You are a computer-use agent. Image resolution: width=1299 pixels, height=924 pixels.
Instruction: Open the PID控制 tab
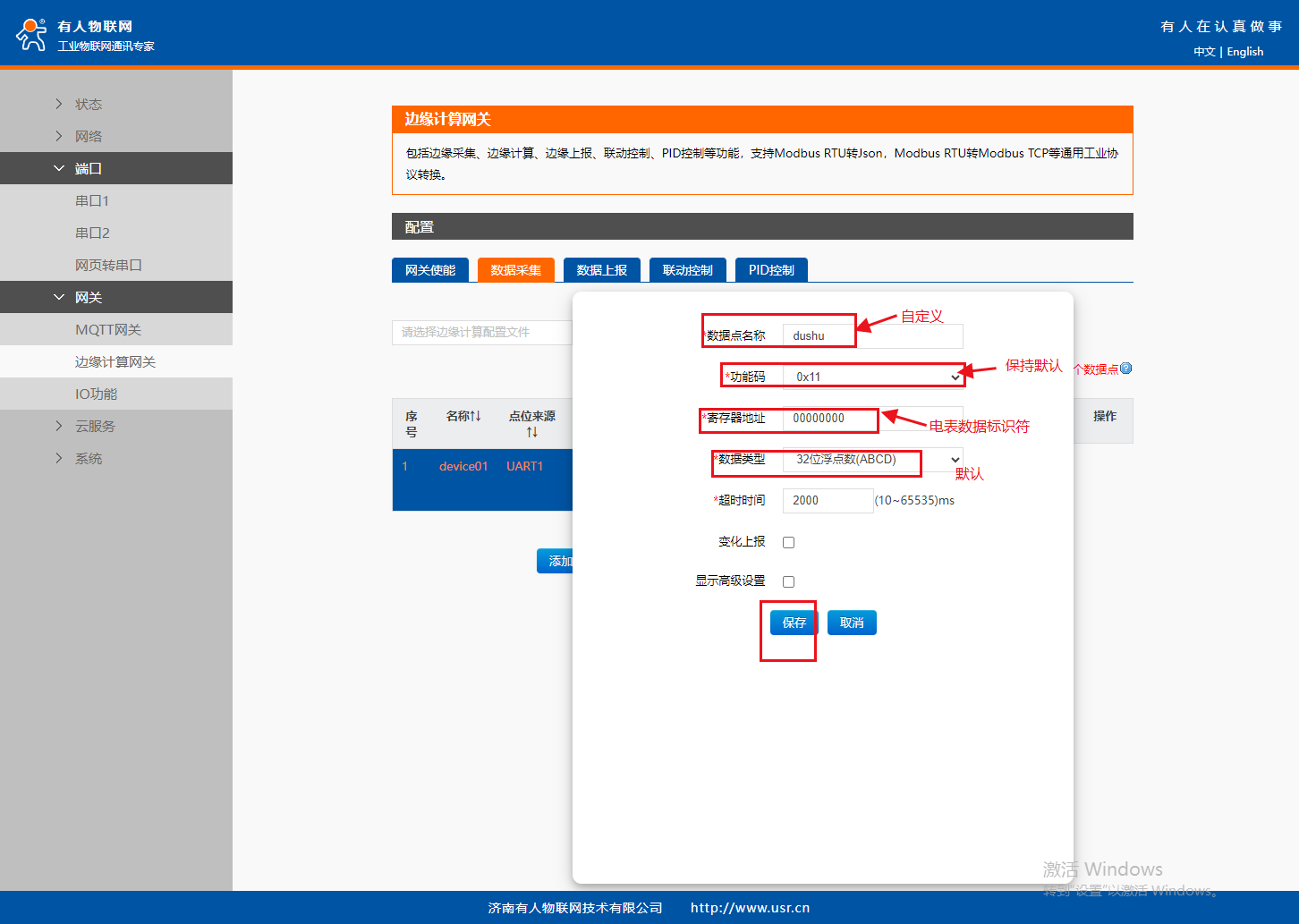point(771,270)
